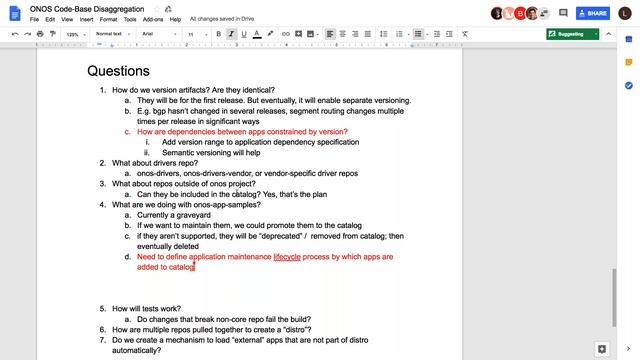Open the Normal text style dropdown
Screen dimensions: 640x360
(x=113, y=34)
